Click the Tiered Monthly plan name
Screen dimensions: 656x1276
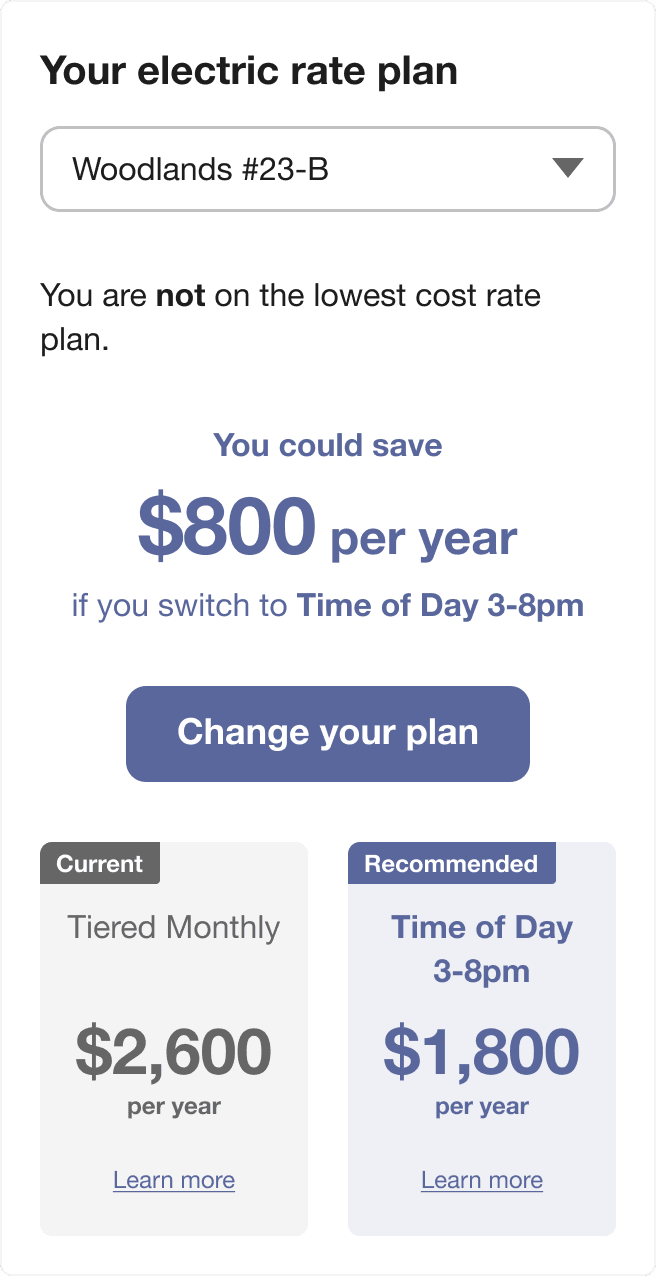click(173, 927)
